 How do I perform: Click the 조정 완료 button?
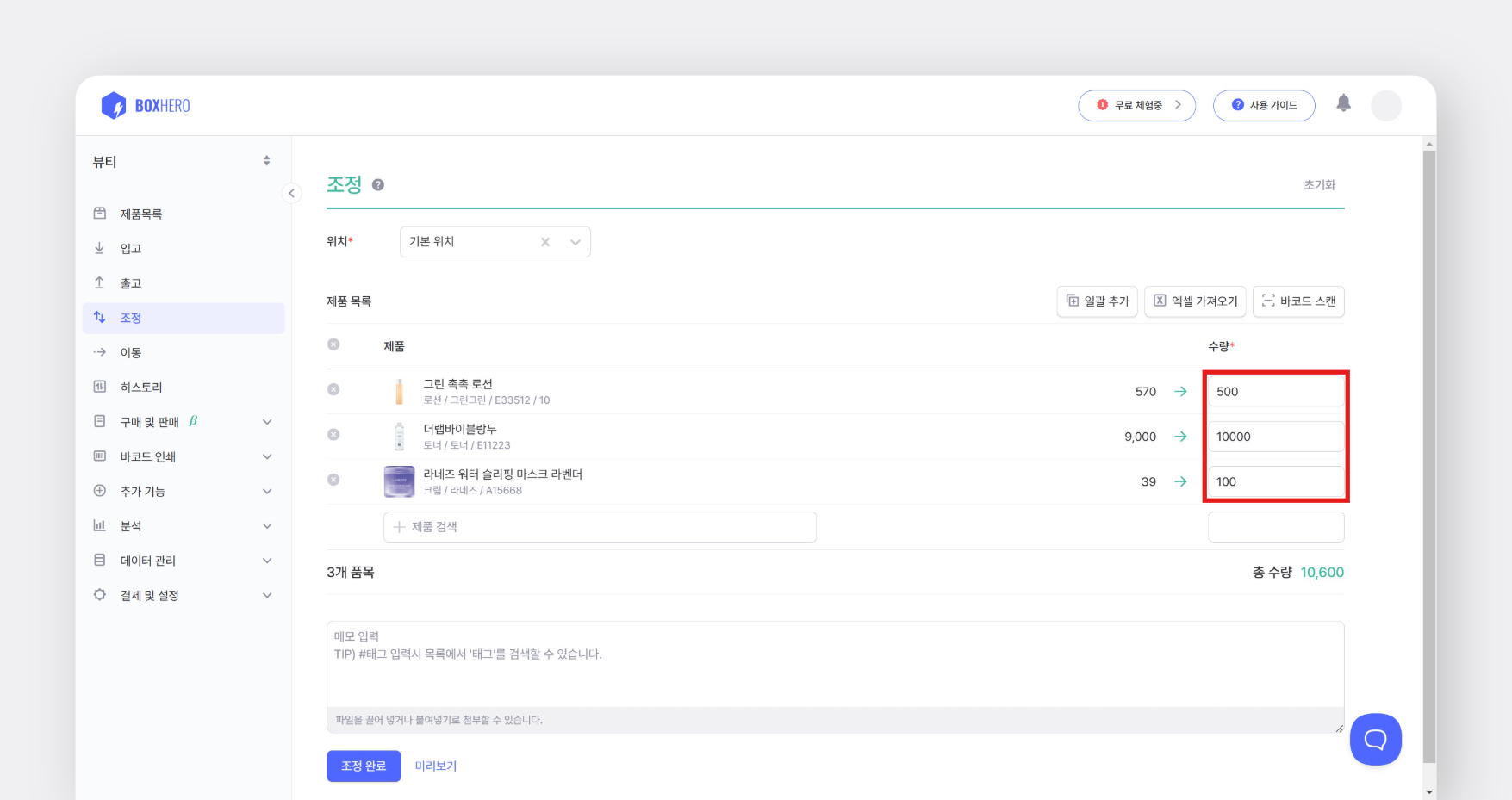coord(363,766)
